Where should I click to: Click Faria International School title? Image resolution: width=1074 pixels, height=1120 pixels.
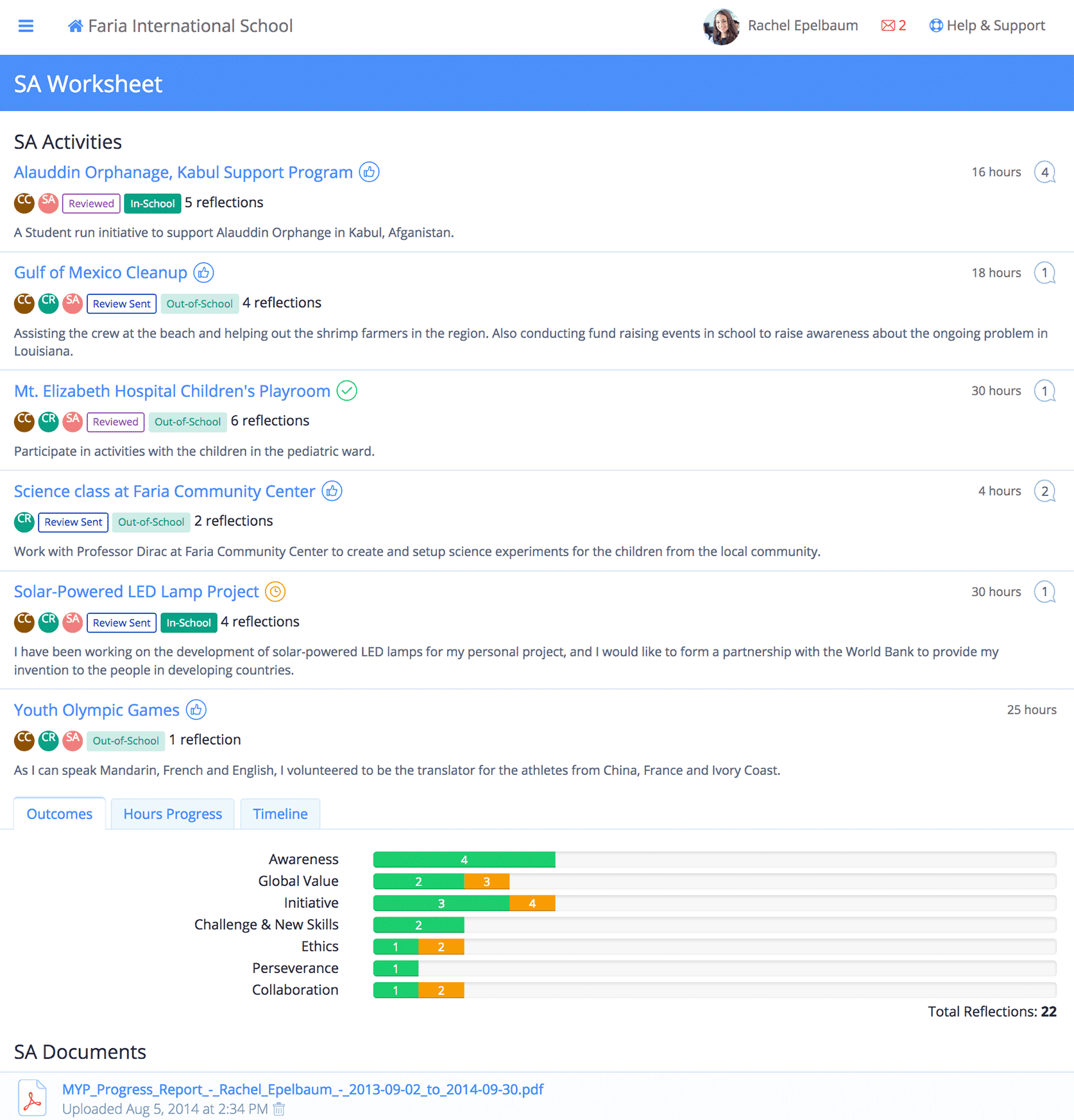point(191,26)
